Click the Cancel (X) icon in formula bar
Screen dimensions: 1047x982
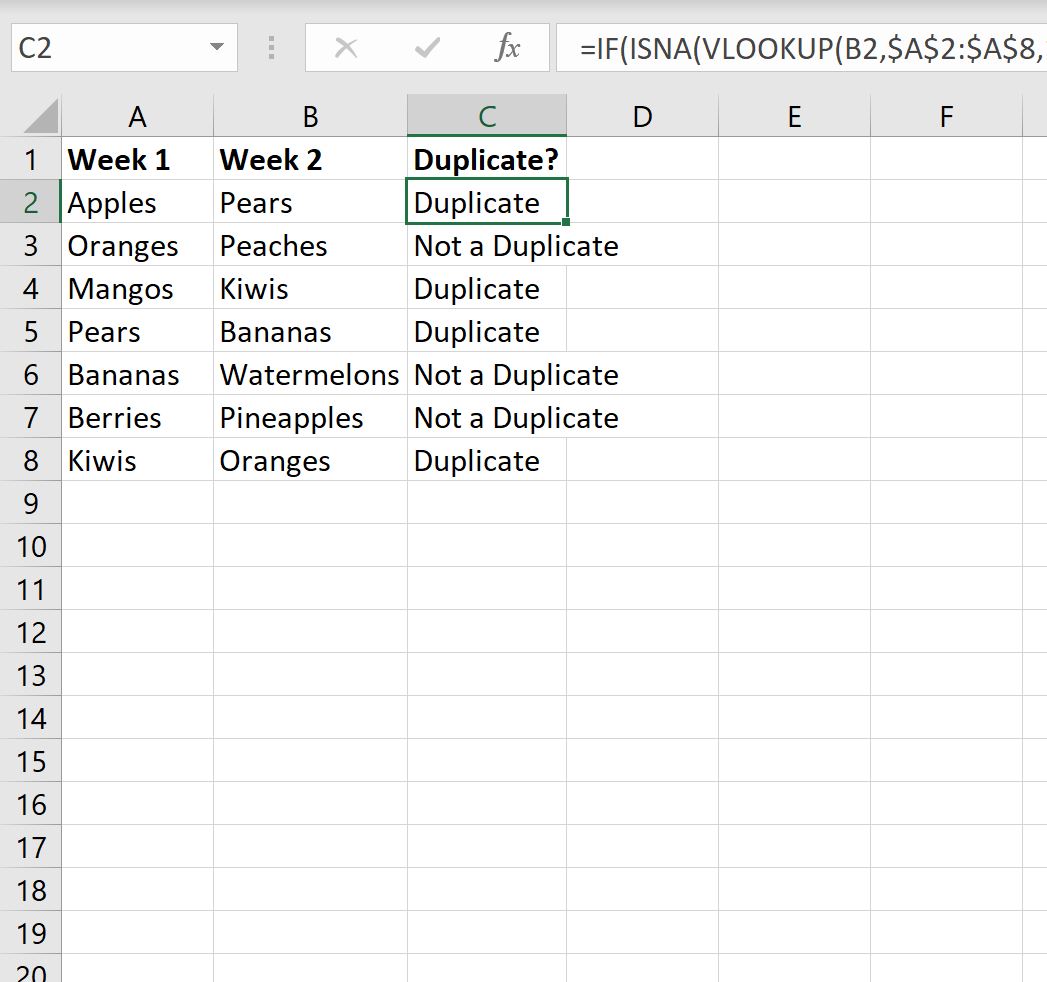(346, 47)
